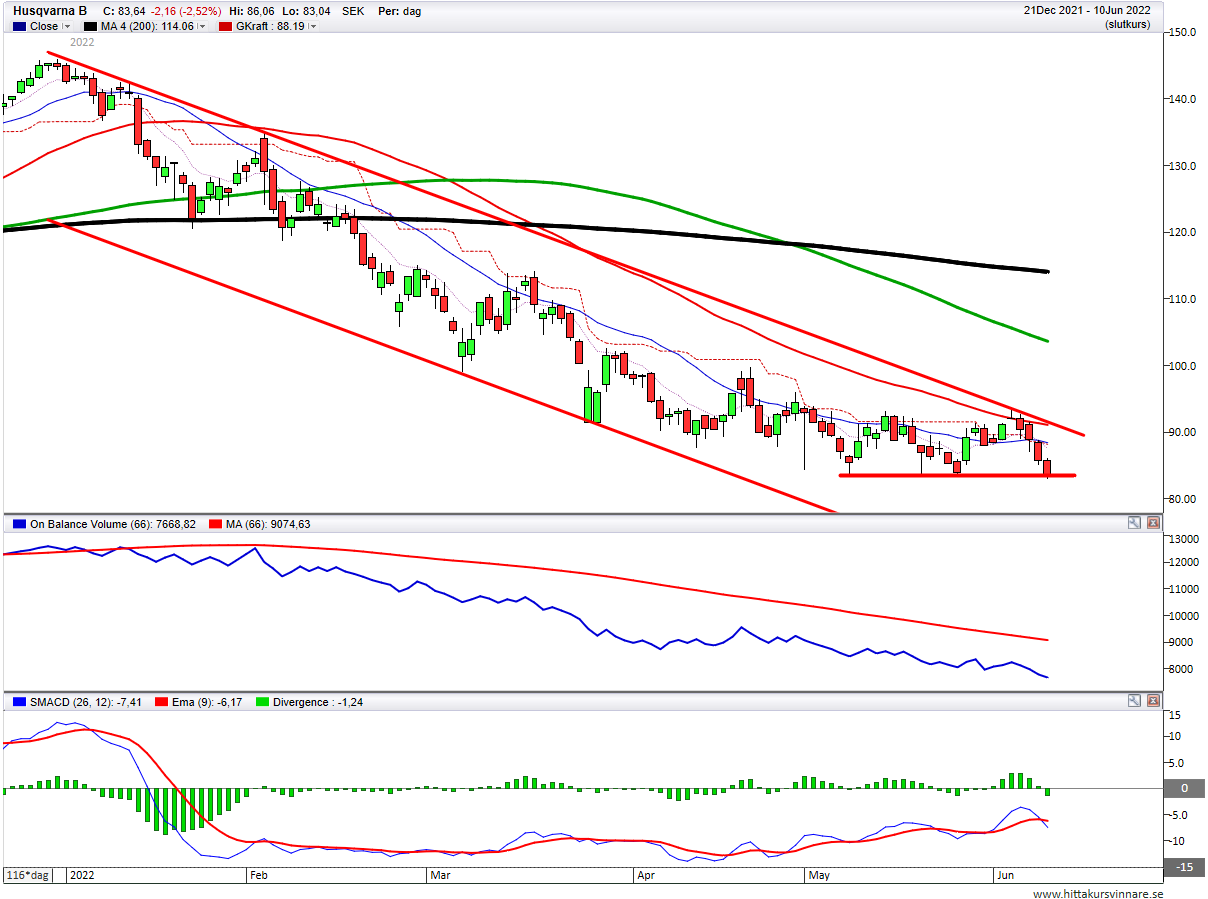
Task: Select the Husqvarna B title
Action: [50, 11]
